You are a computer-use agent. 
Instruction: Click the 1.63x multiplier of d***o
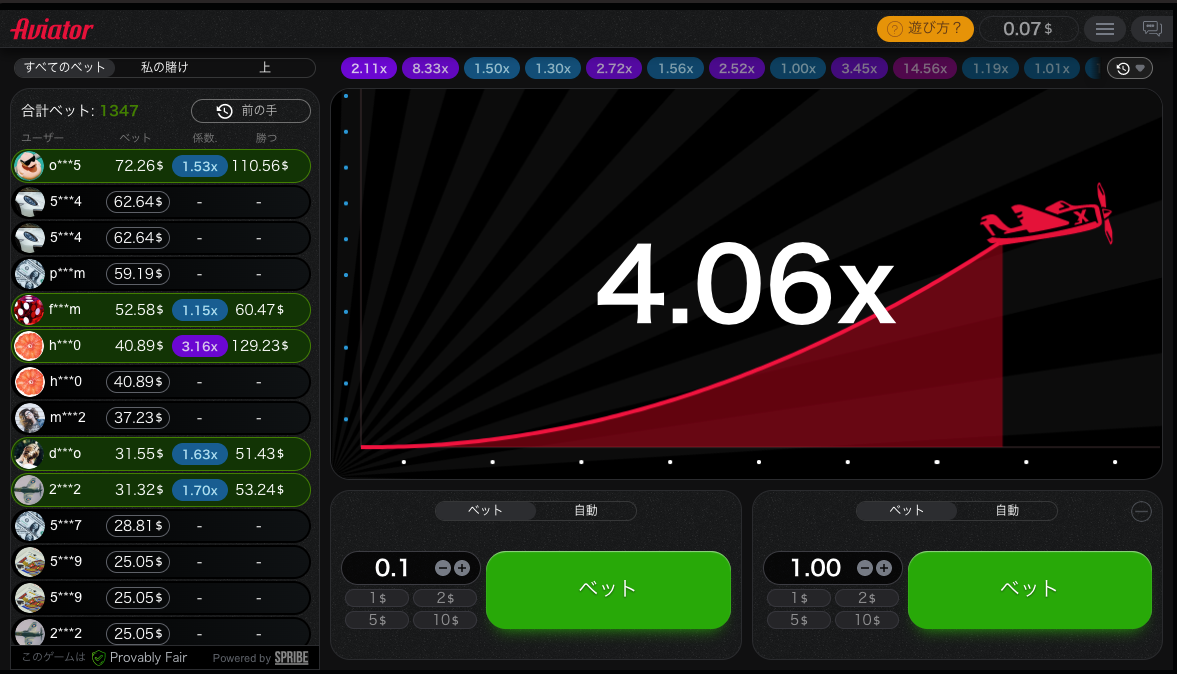click(200, 454)
